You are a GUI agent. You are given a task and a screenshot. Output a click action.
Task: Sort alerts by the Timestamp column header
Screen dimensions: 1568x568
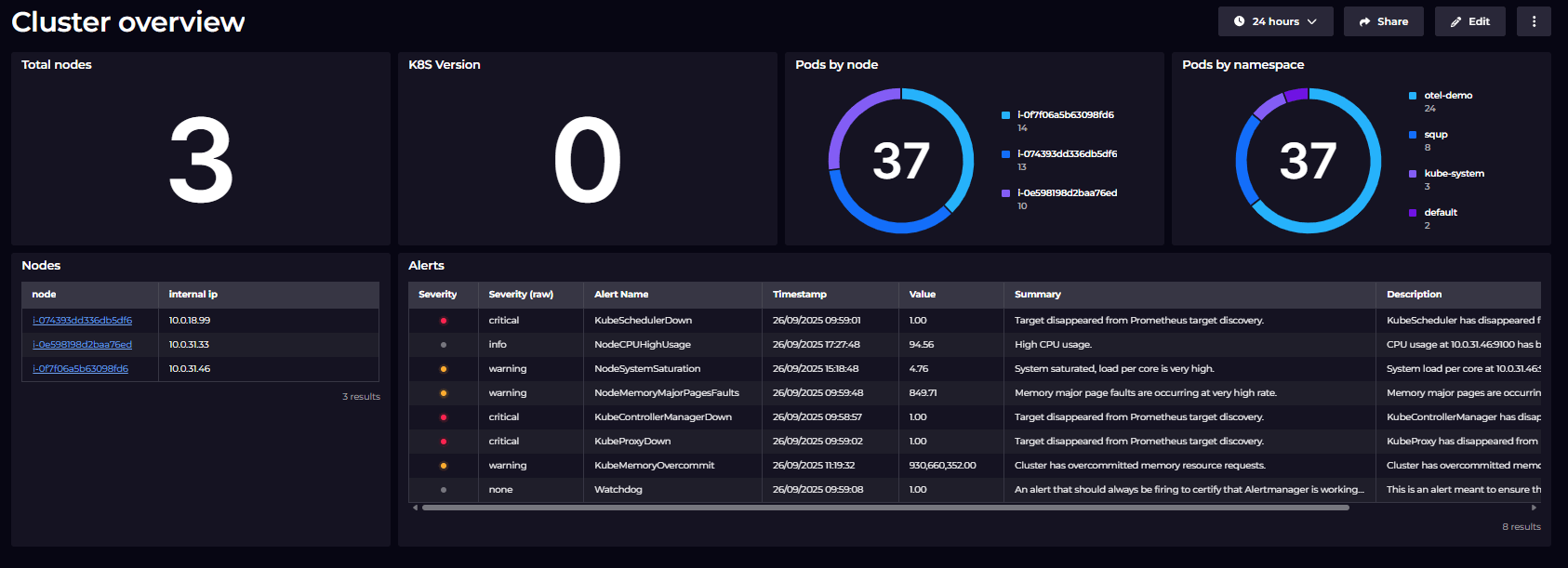(799, 295)
